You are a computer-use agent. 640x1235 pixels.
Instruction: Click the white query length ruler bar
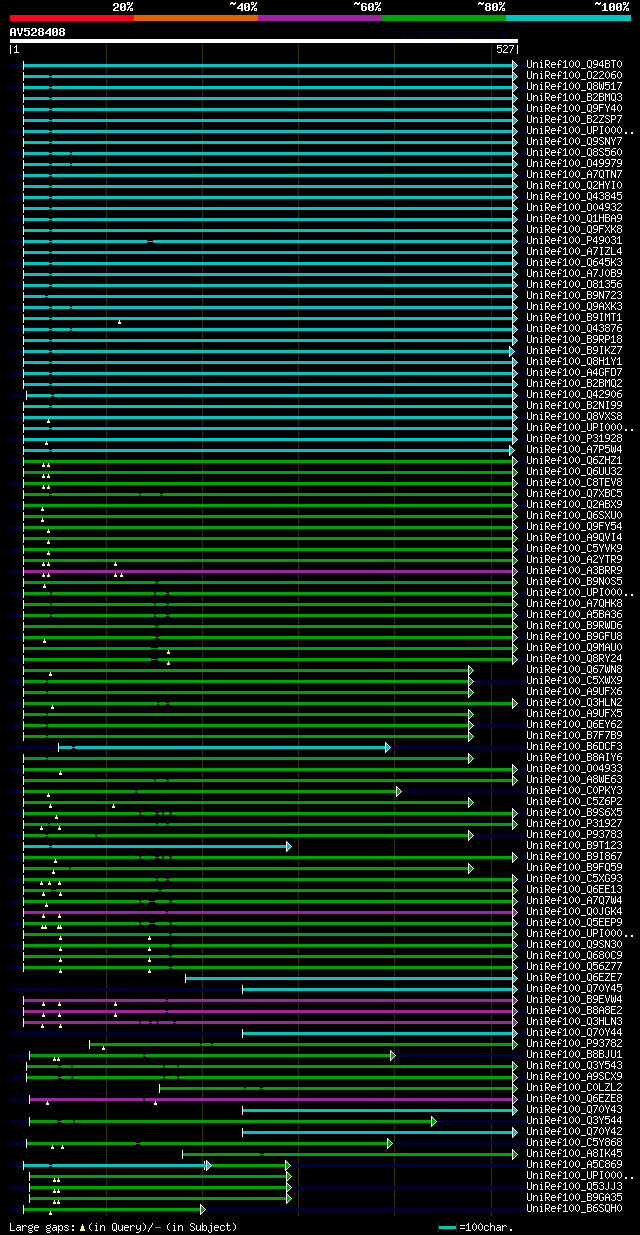(264, 41)
